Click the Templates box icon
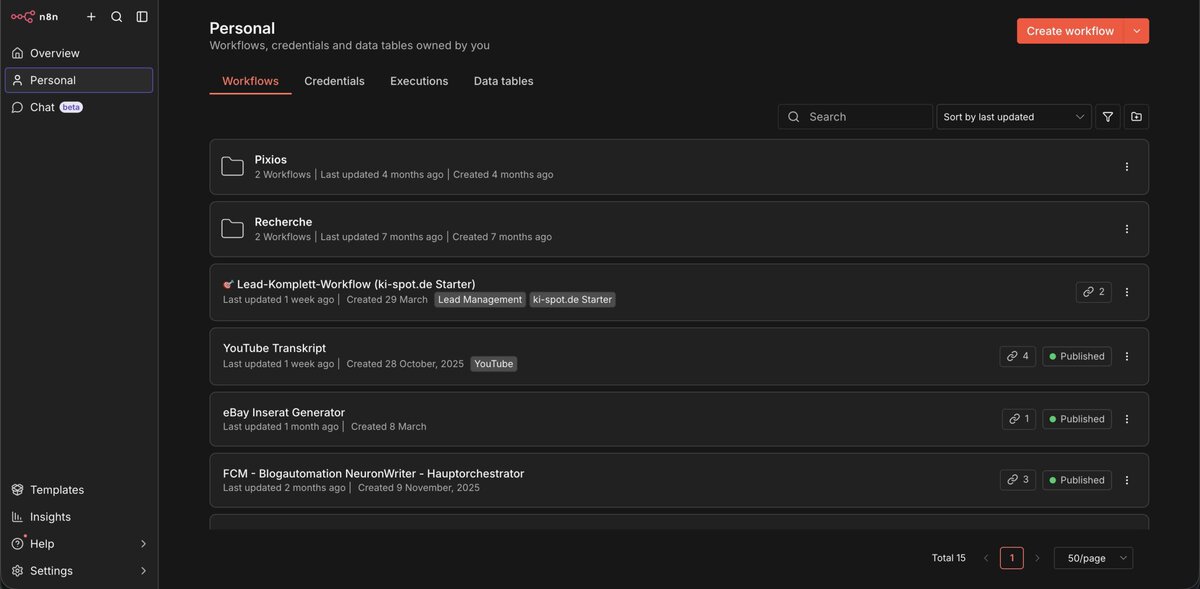This screenshot has width=1200, height=589. pyautogui.click(x=17, y=490)
